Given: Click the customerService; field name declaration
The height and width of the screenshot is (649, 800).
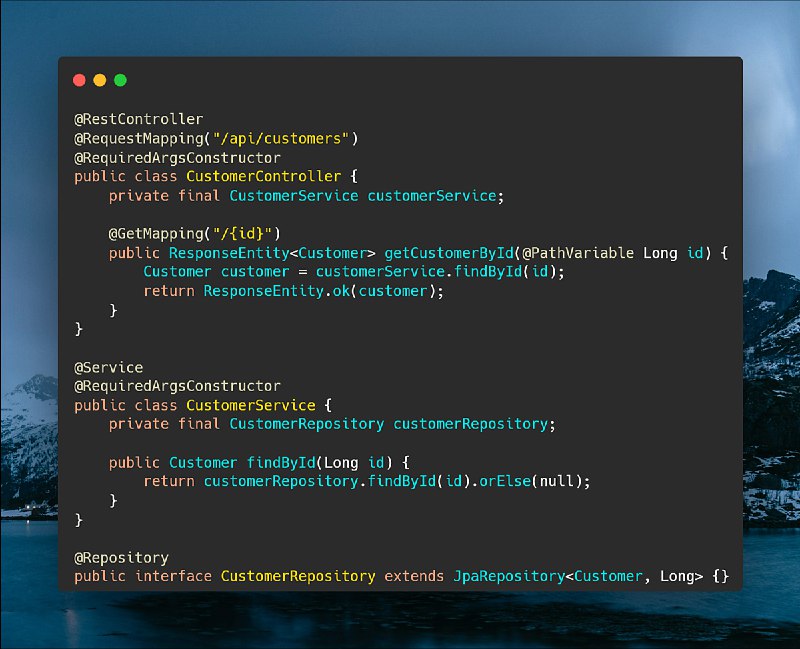Looking at the screenshot, I should pos(436,196).
